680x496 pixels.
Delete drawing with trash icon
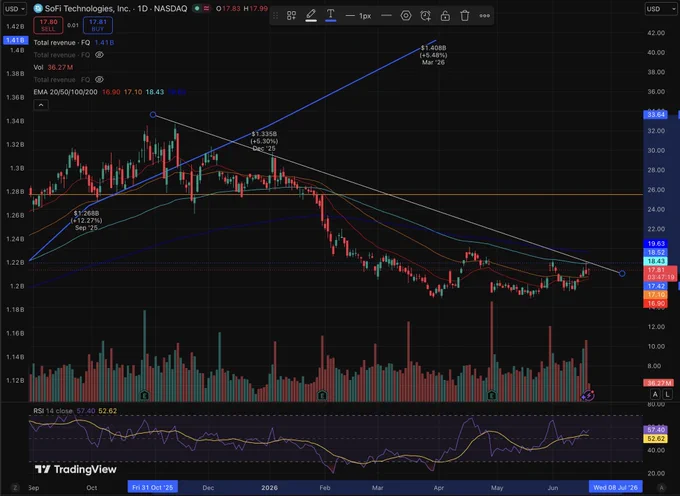[464, 16]
